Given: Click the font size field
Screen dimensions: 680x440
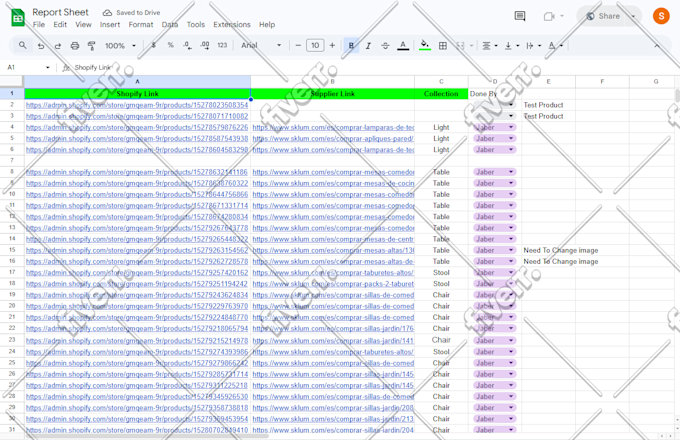Looking at the screenshot, I should pos(315,45).
